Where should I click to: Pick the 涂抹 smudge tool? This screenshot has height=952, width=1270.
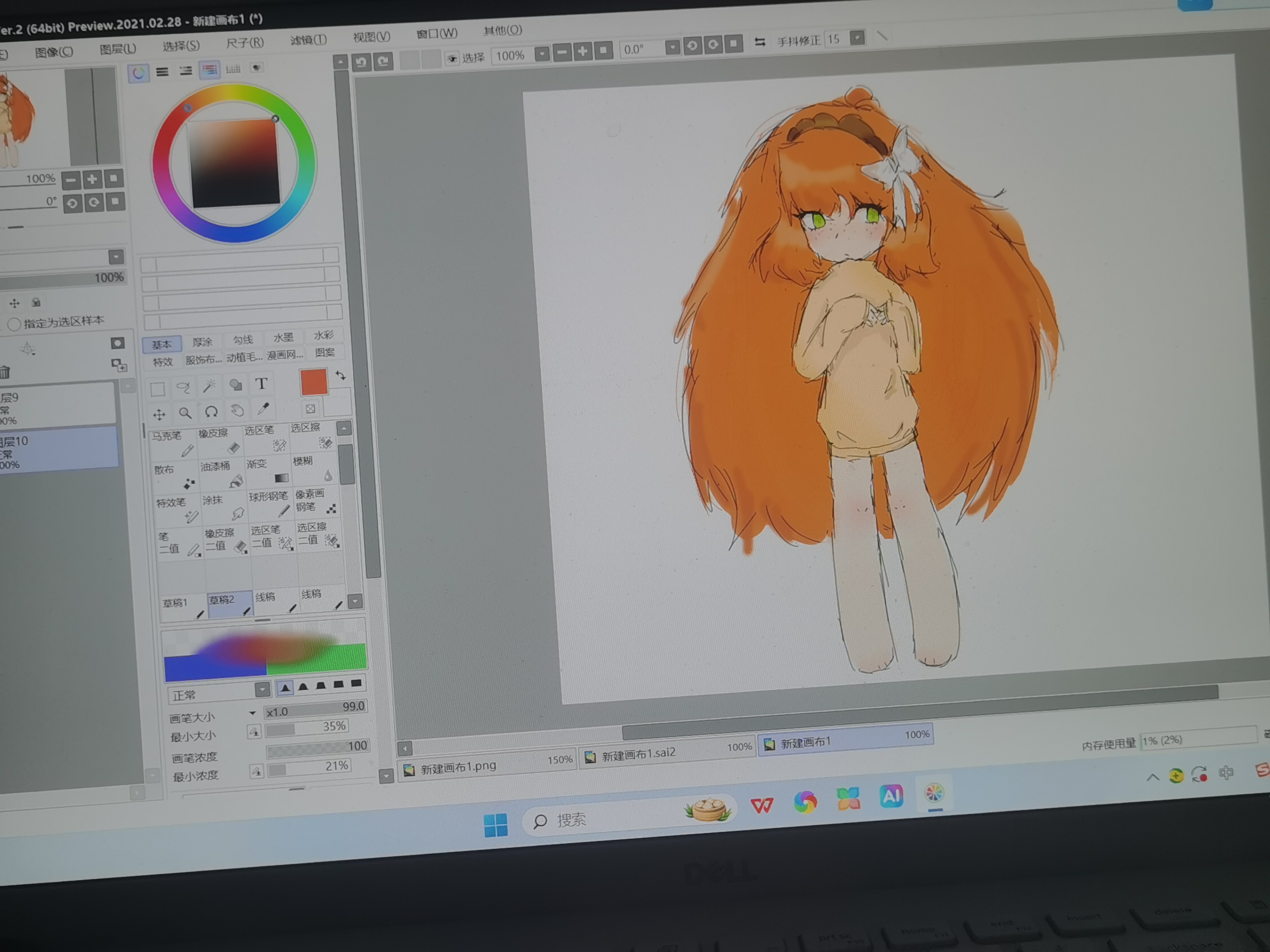click(x=224, y=507)
